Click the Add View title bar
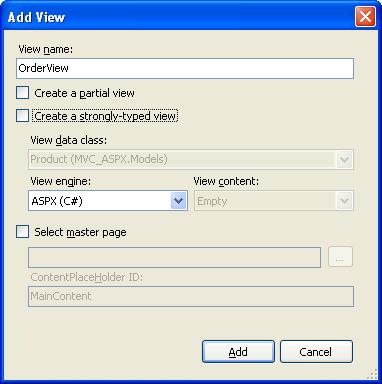This screenshot has height=384, width=382. point(180,17)
